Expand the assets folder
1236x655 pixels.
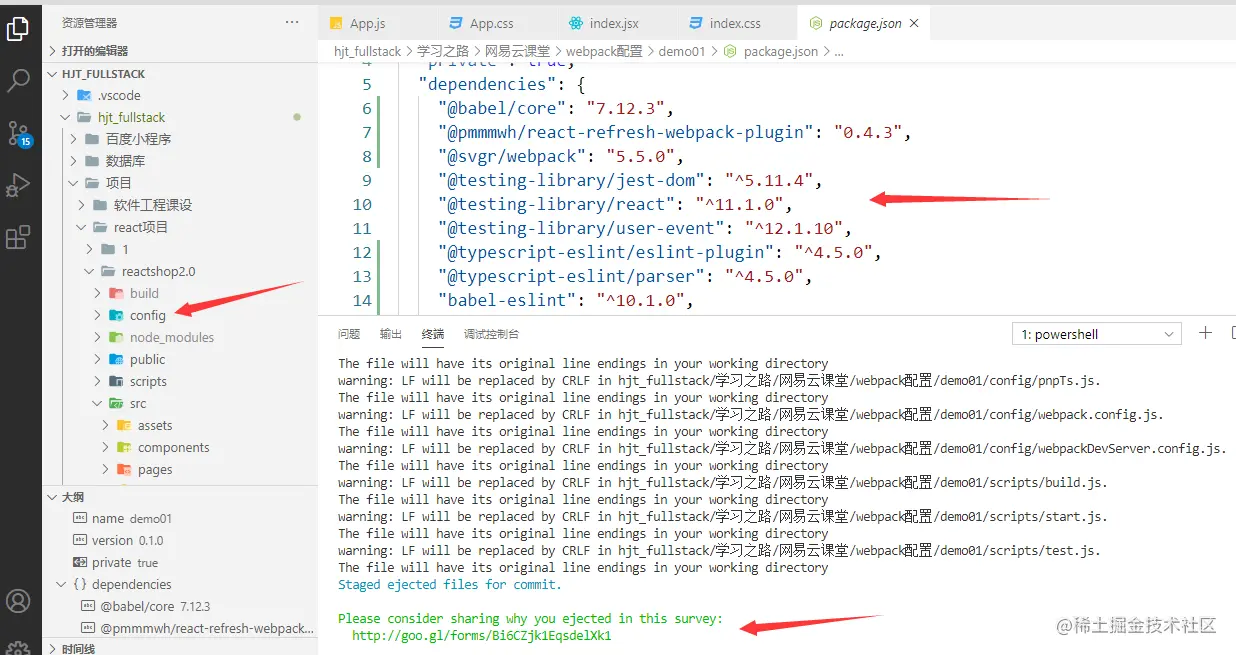(x=181, y=425)
